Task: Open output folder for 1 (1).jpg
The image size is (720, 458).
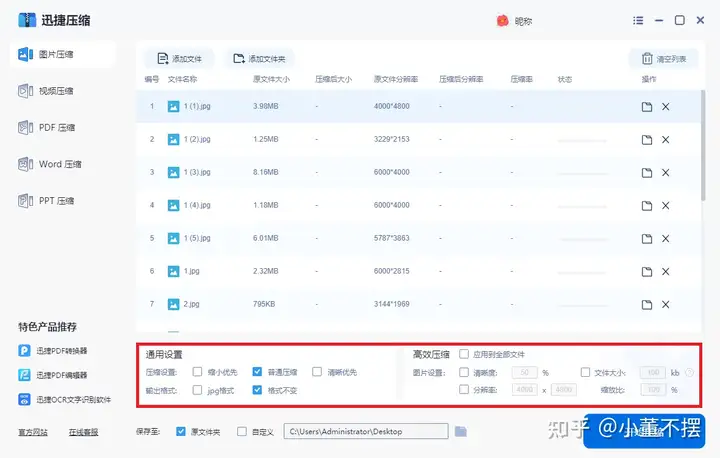Action: pos(647,107)
